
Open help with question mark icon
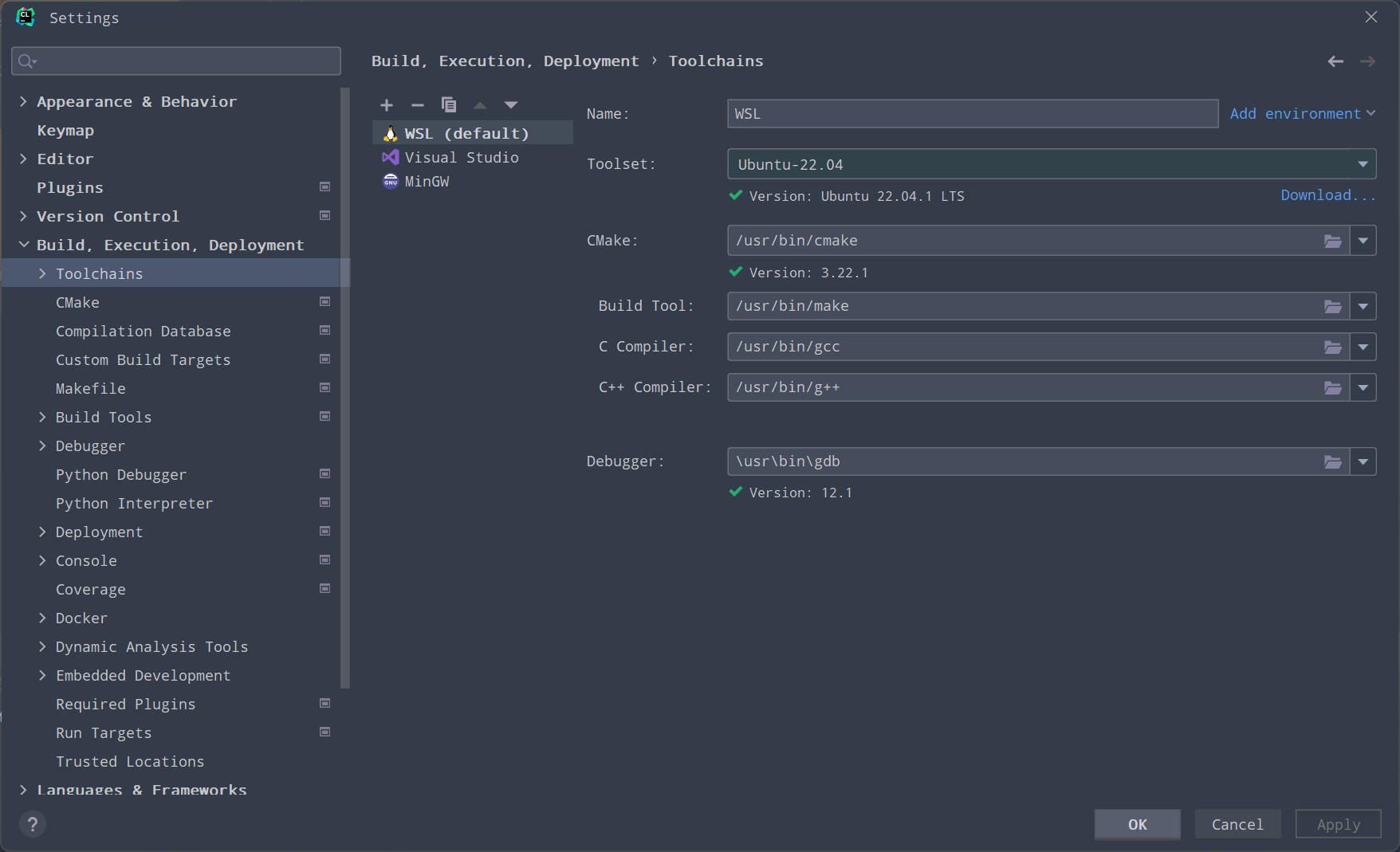(x=33, y=824)
